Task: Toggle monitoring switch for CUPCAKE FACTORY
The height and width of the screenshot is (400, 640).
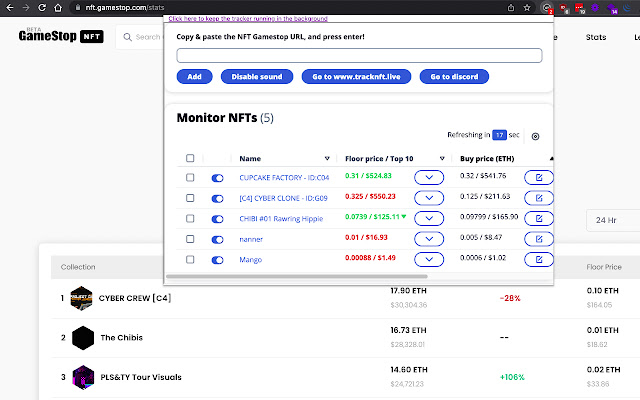Action: point(218,177)
